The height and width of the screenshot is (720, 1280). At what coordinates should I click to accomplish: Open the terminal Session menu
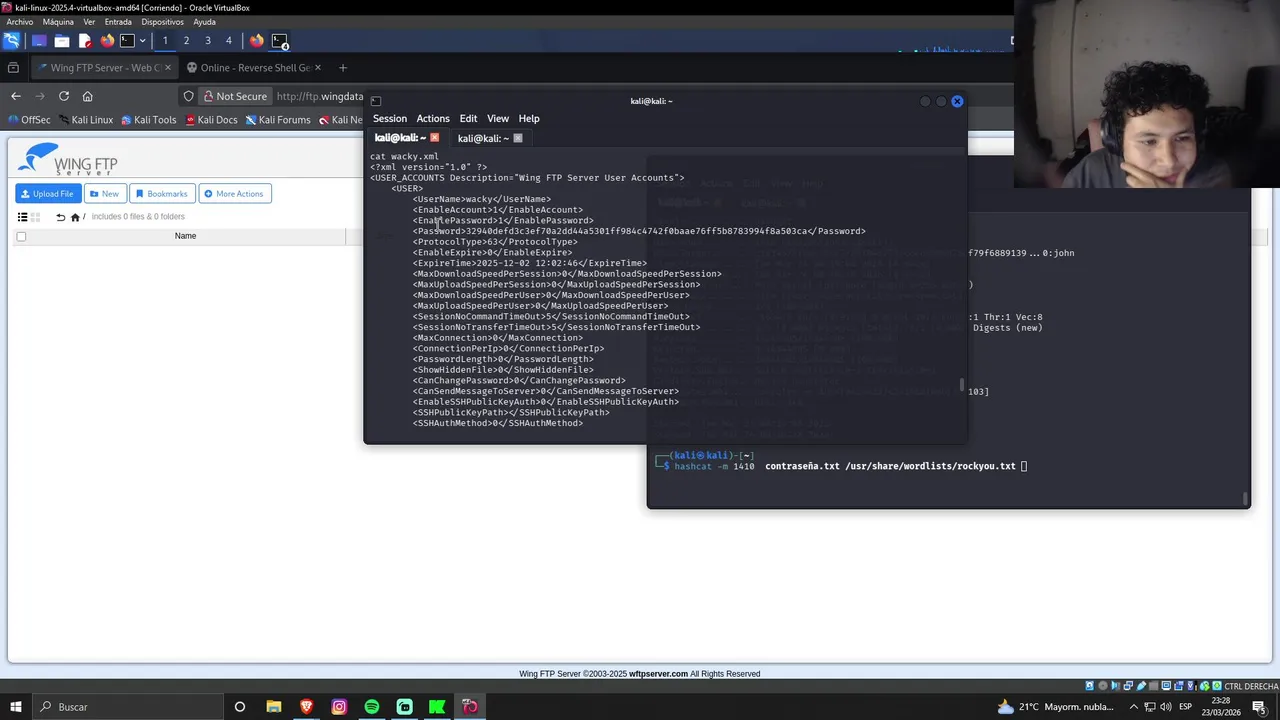390,119
